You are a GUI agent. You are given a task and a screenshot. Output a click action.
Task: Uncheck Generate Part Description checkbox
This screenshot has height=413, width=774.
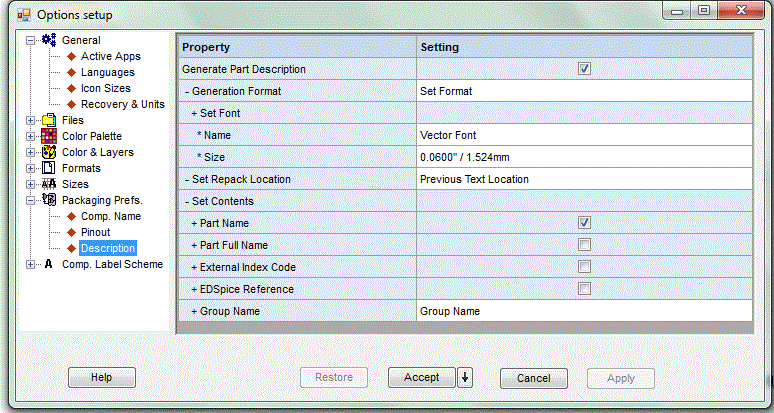coord(584,69)
